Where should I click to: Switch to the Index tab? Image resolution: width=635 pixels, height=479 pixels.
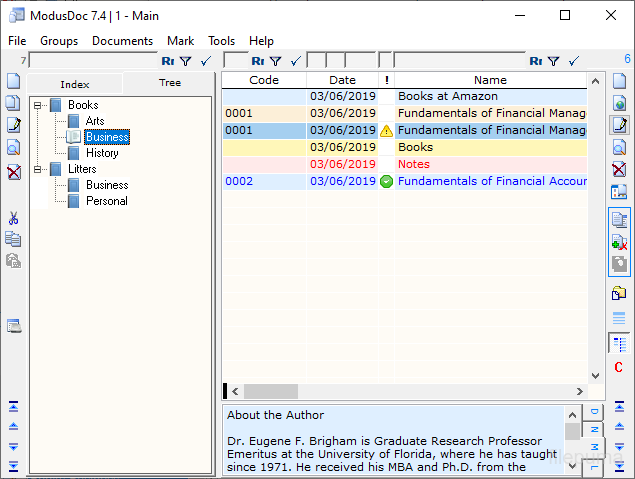(75, 84)
